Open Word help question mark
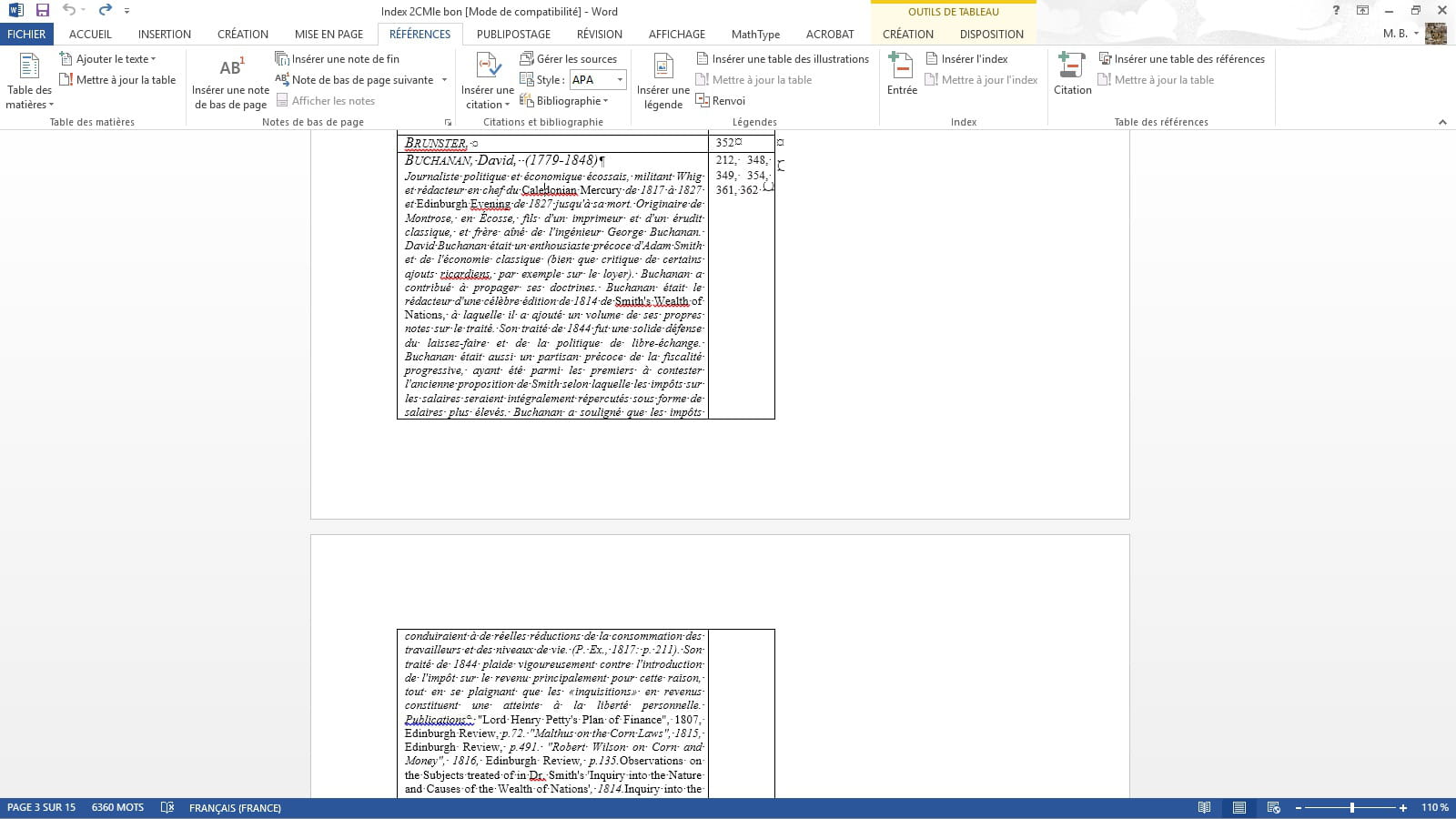 pyautogui.click(x=1336, y=10)
